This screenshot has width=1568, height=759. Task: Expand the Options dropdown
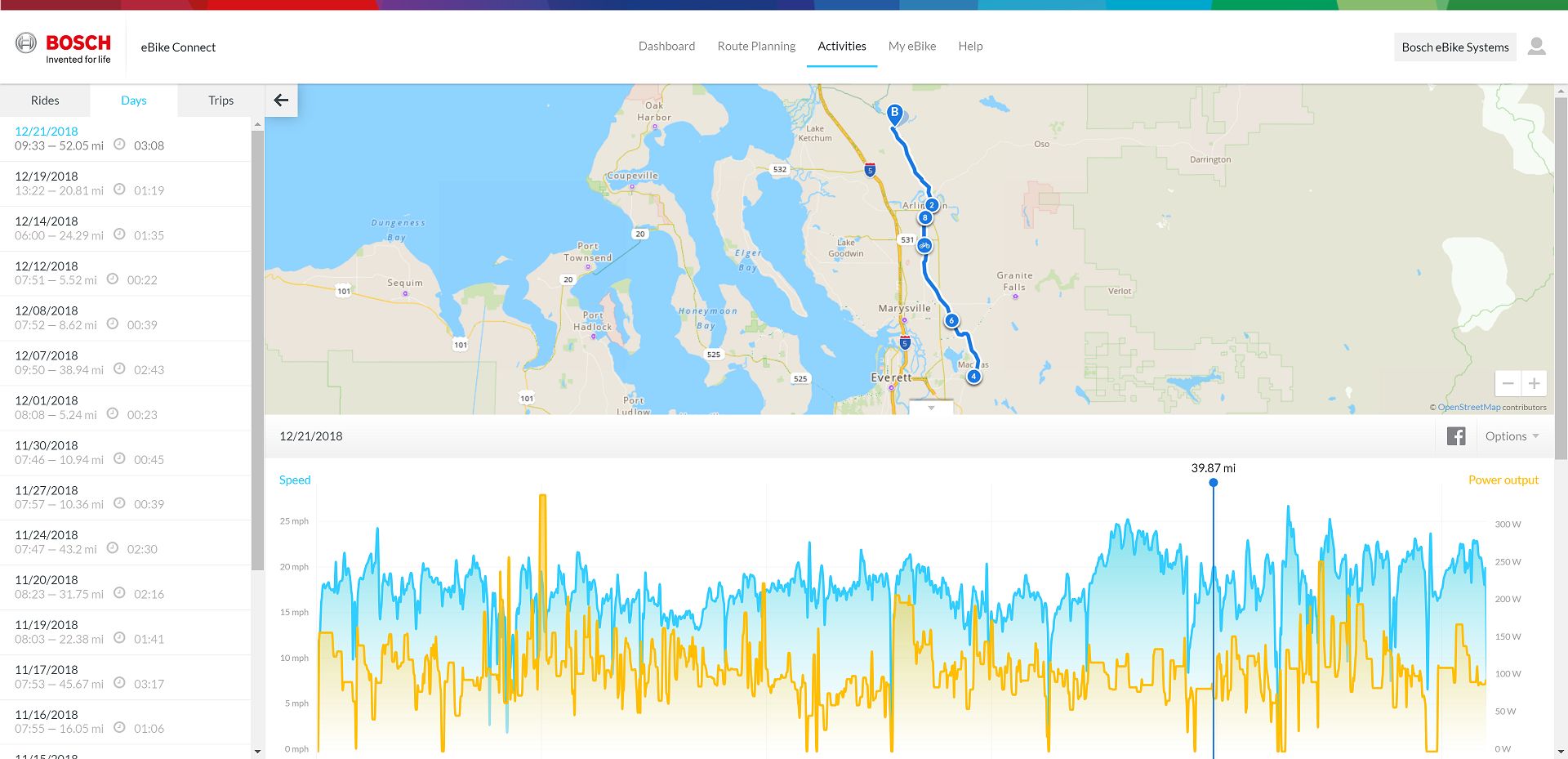(1512, 436)
